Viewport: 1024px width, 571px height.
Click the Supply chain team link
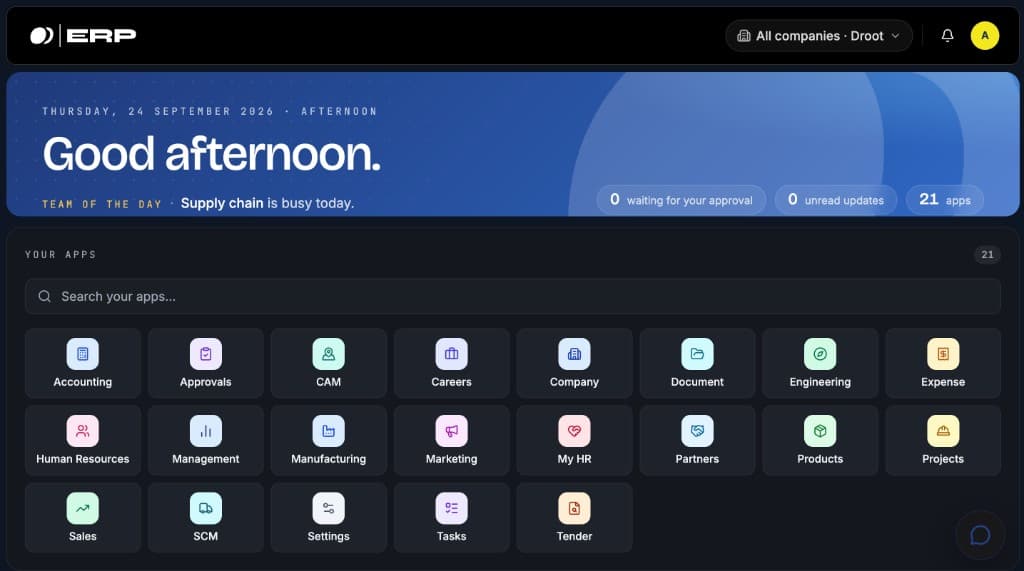pyautogui.click(x=222, y=203)
